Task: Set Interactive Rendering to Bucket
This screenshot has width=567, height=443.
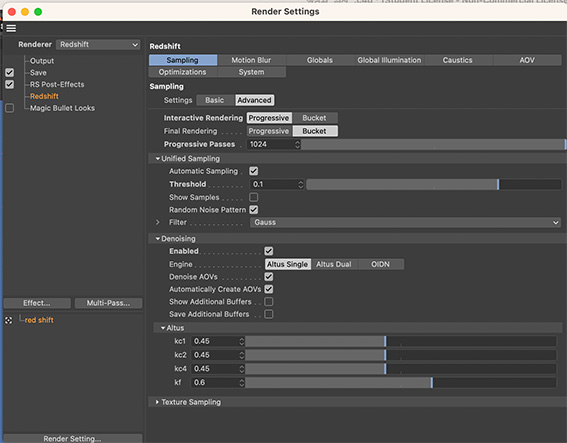Action: (x=314, y=118)
